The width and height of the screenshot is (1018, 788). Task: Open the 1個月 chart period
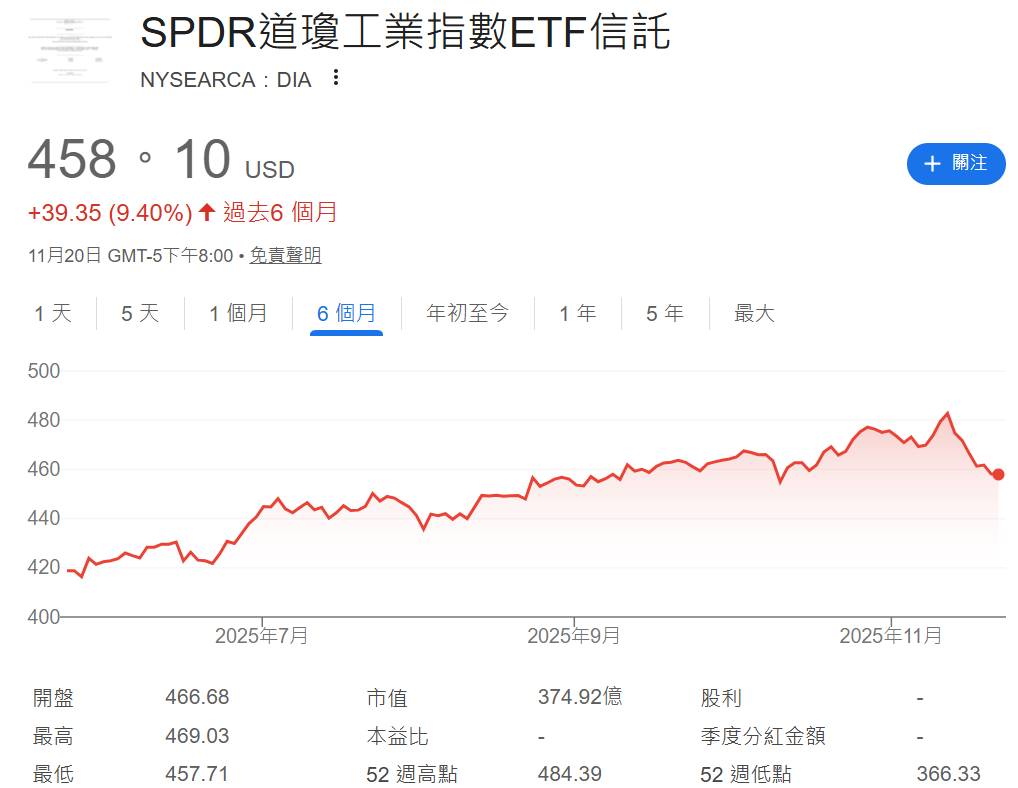click(x=239, y=313)
